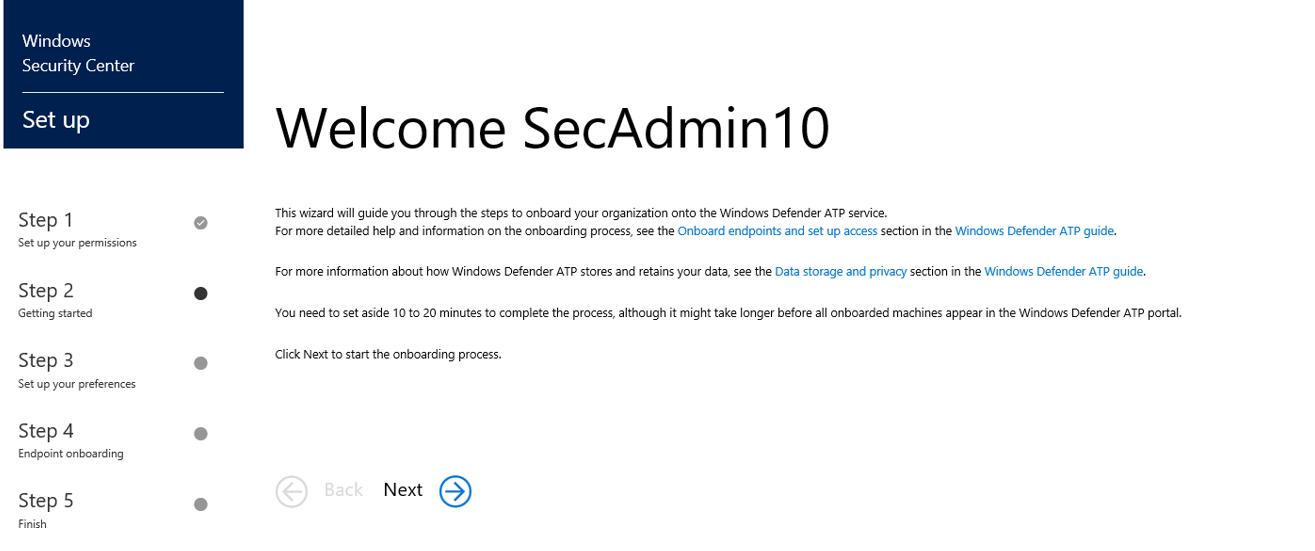Click the Step 3 gray dot indicator

(x=201, y=363)
